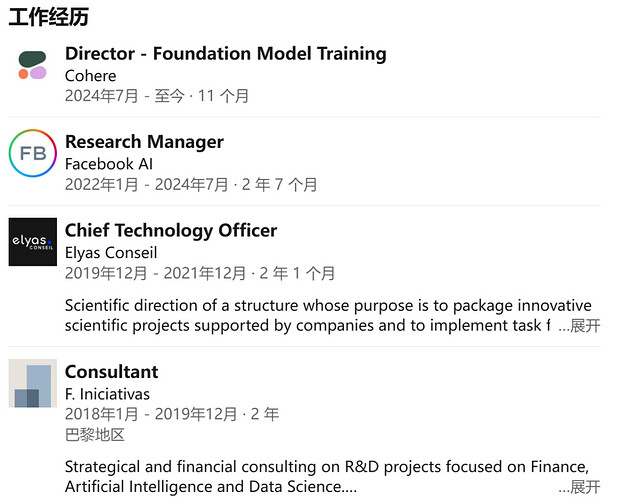Click the 2018年1月 - 2019年12月 date range
This screenshot has height=500, width=621.
click(151, 414)
